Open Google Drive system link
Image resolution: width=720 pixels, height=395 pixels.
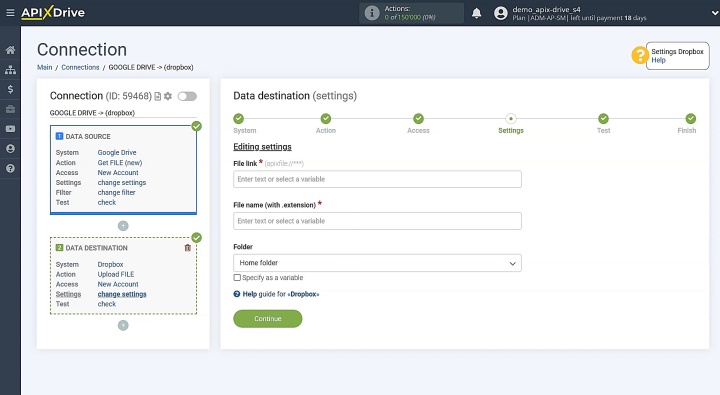click(x=117, y=152)
